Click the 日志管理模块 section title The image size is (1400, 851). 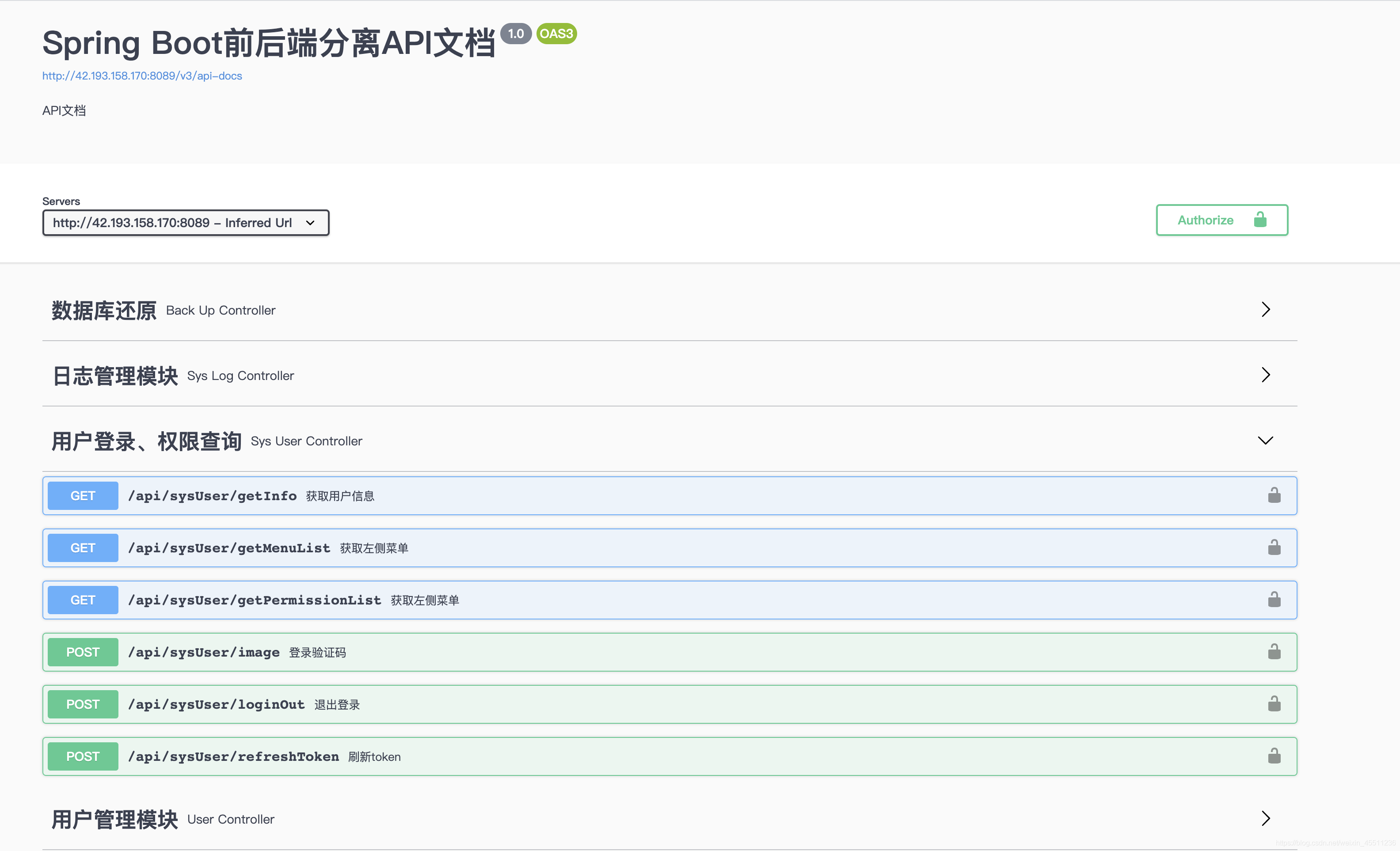115,376
